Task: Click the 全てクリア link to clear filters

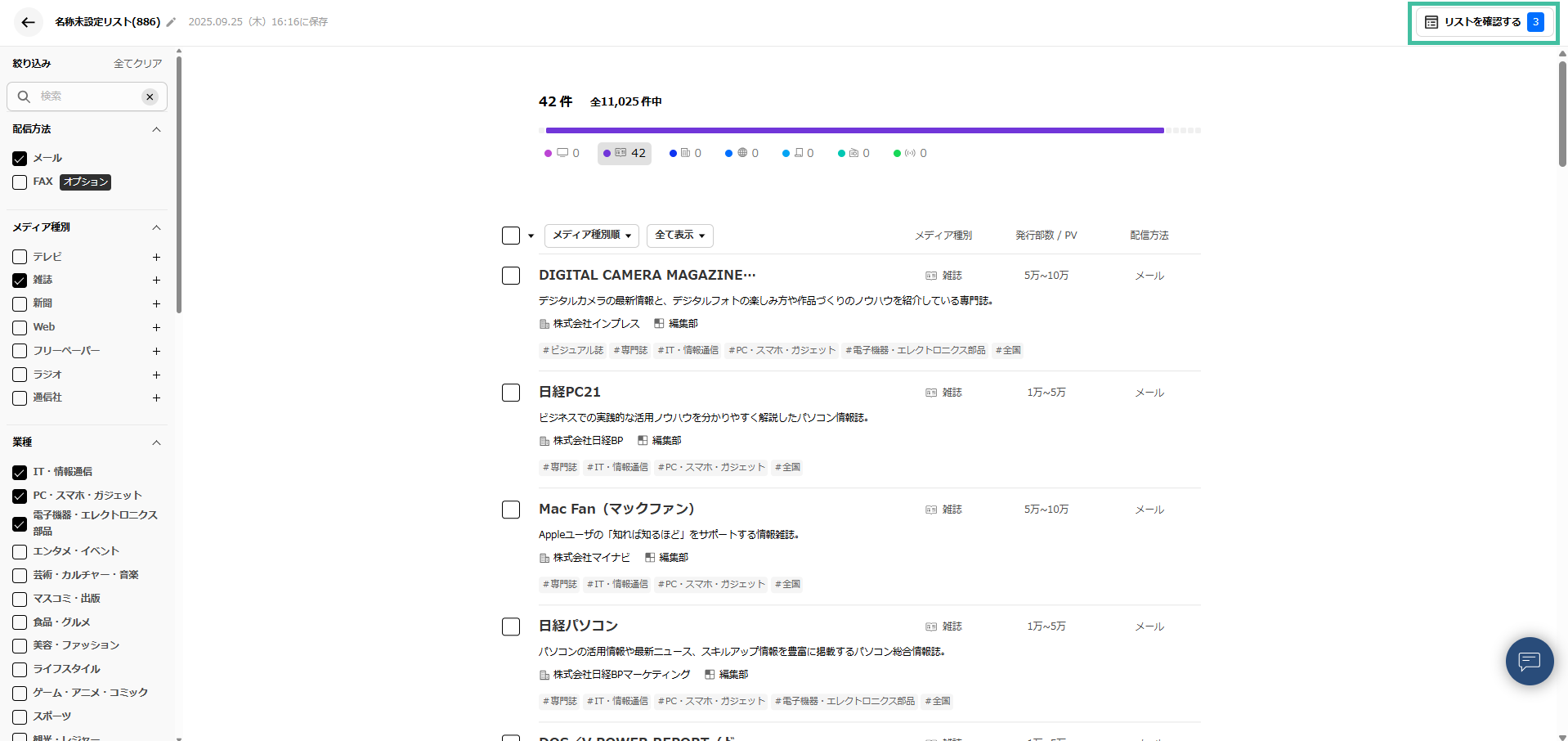Action: (137, 63)
